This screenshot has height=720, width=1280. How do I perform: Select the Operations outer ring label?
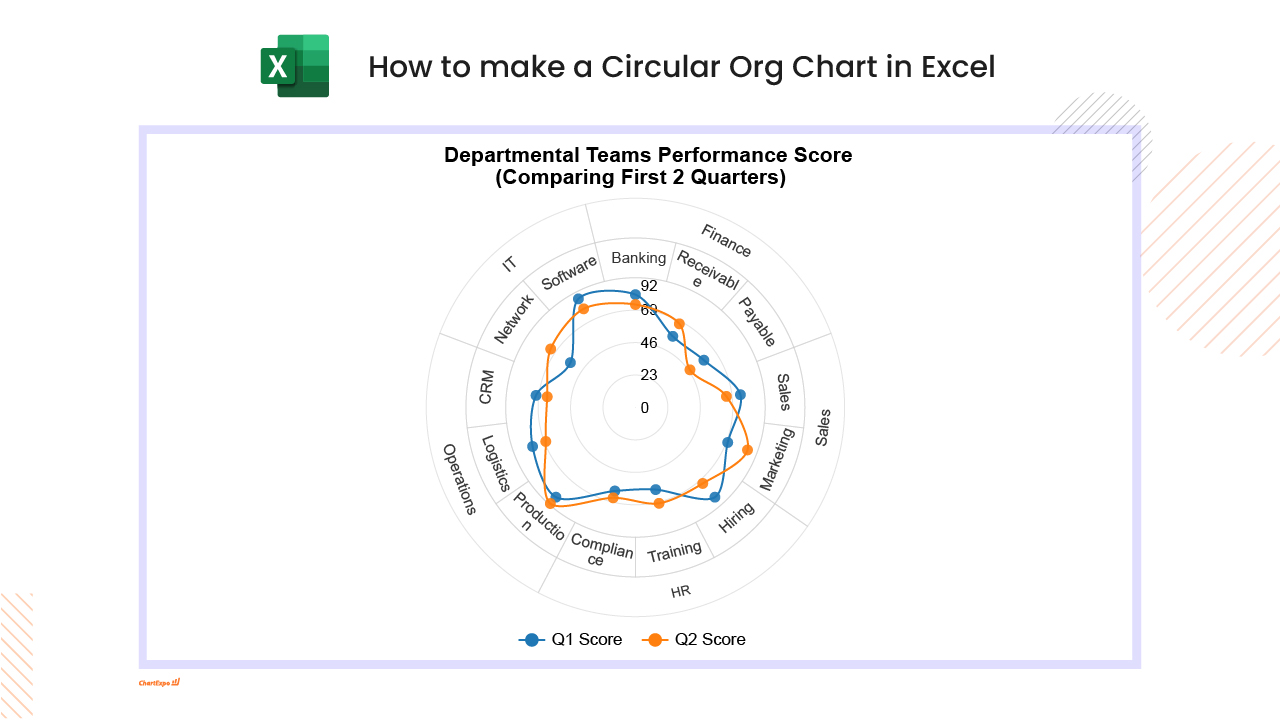point(459,479)
